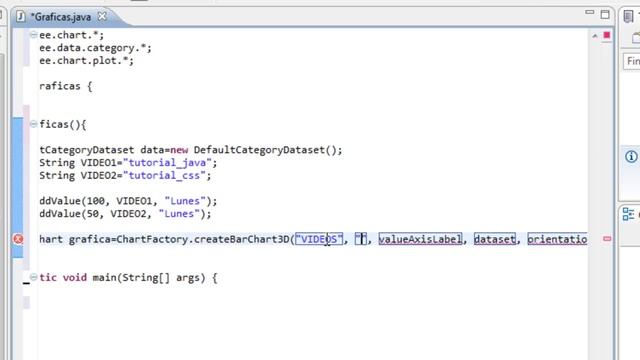The width and height of the screenshot is (640, 360).
Task: Click main(String[] args) method signature
Action: tap(149, 278)
